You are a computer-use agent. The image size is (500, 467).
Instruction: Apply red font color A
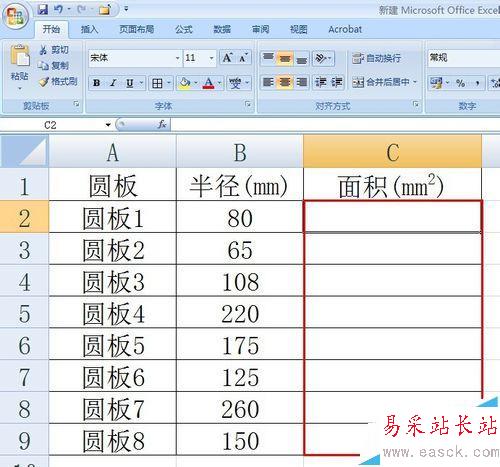(x=209, y=83)
